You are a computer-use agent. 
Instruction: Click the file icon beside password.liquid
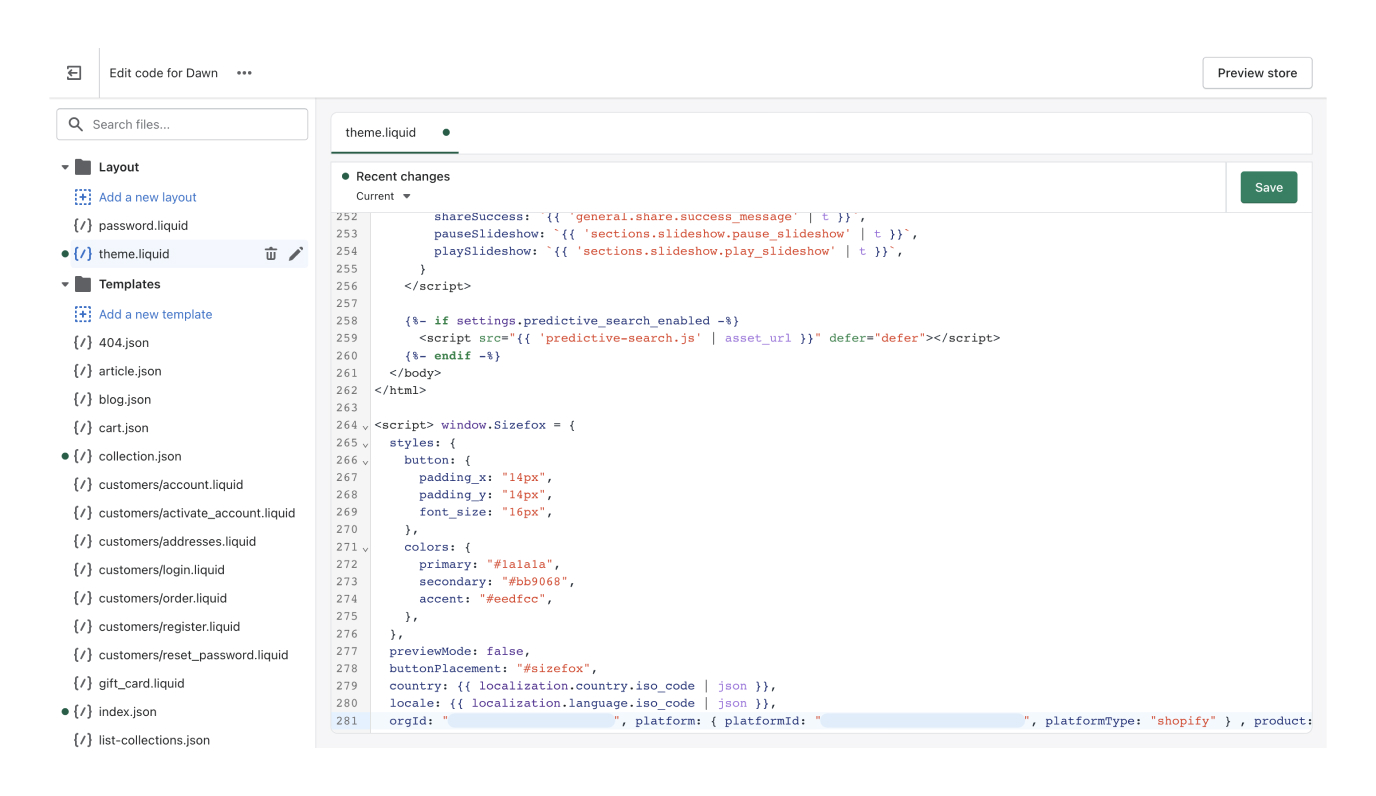click(83, 226)
